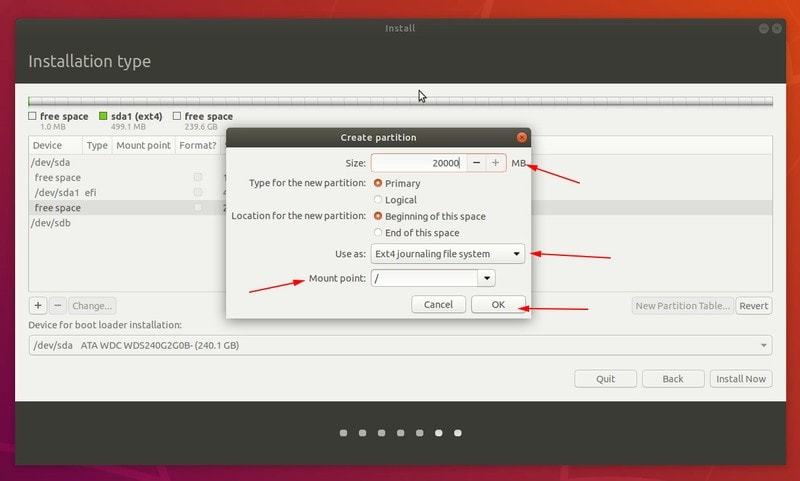
Task: Open boot loader device dropdown
Action: tap(400, 345)
